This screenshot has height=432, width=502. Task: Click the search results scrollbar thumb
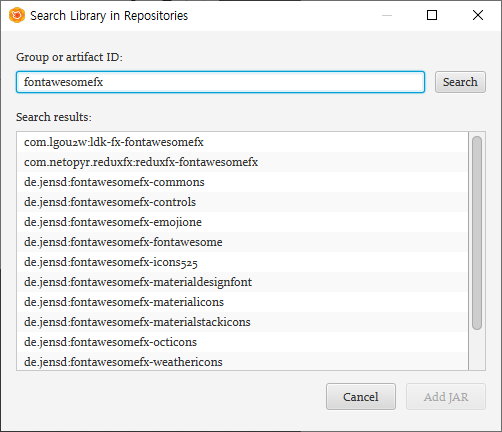tap(477, 233)
